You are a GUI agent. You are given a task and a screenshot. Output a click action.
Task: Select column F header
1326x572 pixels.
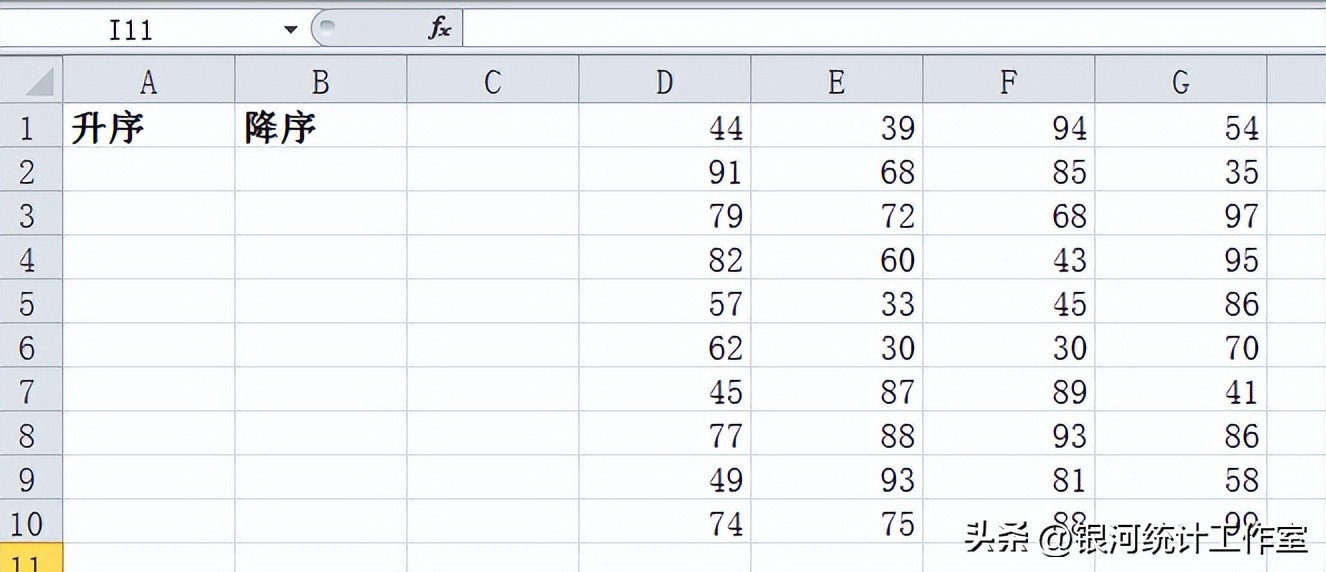[1009, 81]
